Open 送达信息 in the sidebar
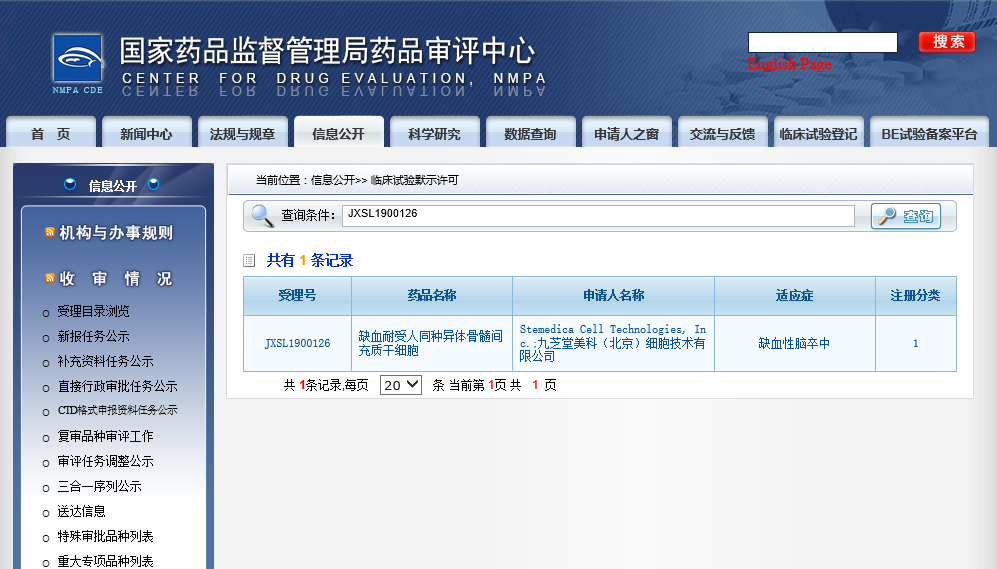The image size is (997, 569). [x=81, y=511]
